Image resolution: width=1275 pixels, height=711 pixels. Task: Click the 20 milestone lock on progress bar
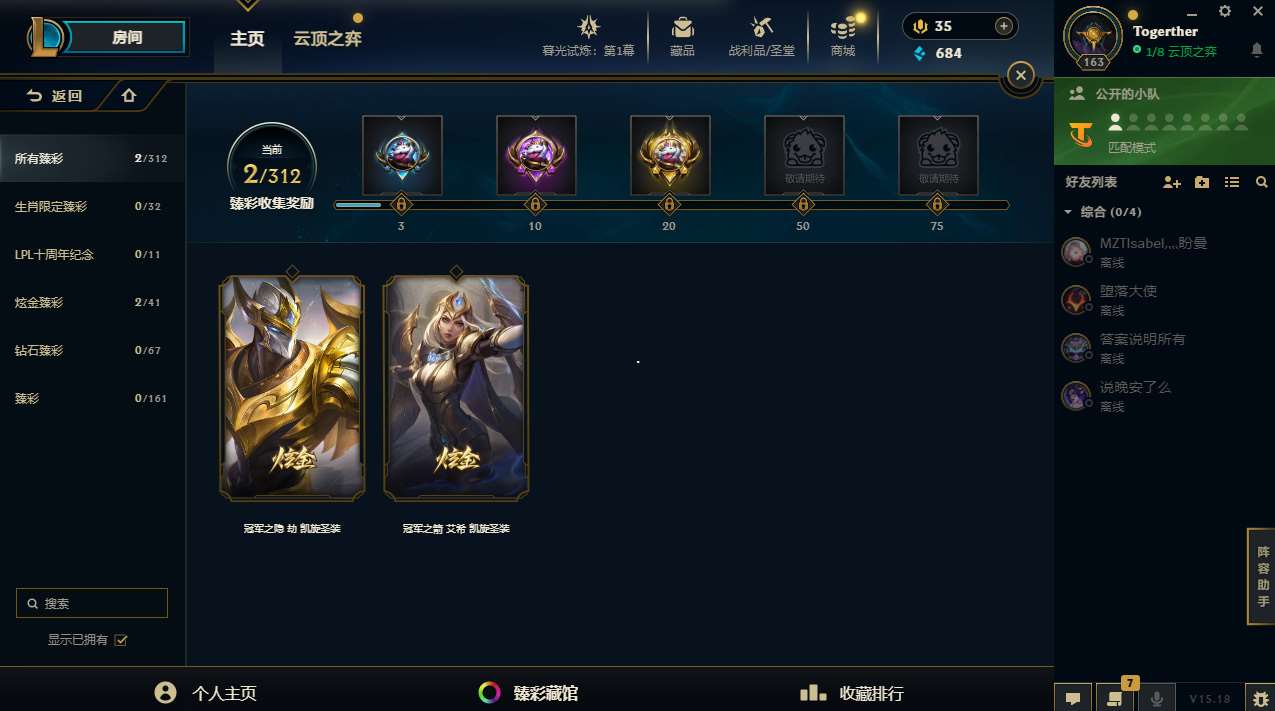[669, 205]
